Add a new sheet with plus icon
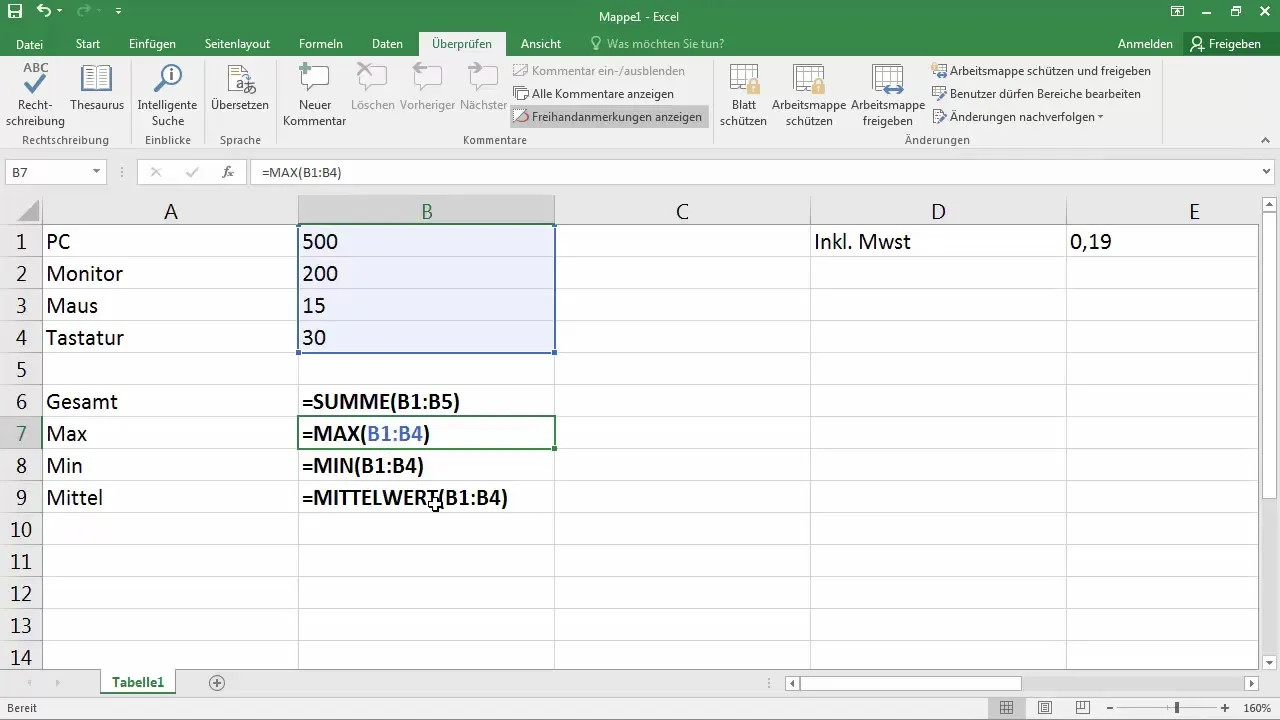Image resolution: width=1280 pixels, height=720 pixels. point(217,683)
